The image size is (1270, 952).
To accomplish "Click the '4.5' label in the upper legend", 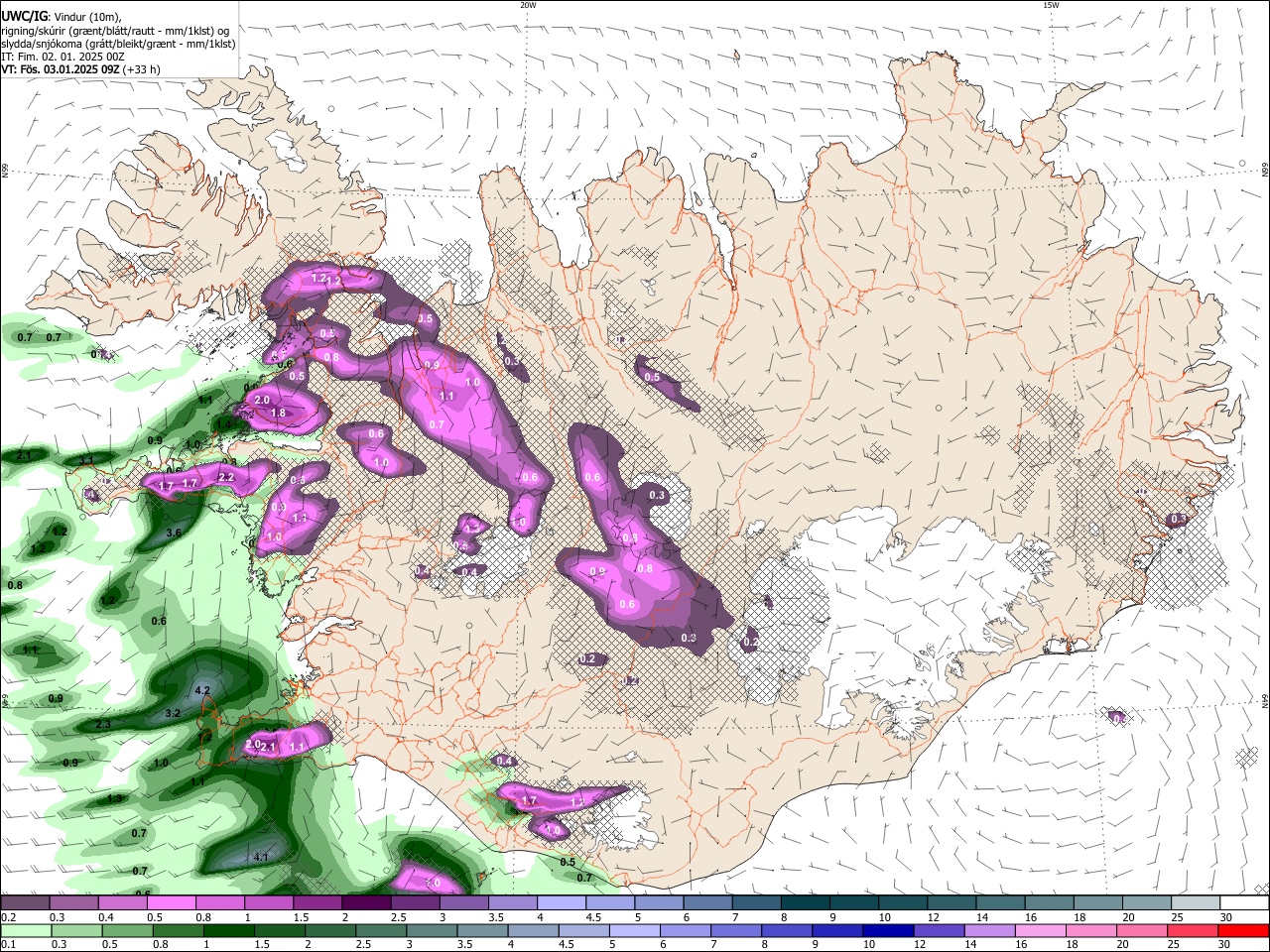I will click(592, 917).
